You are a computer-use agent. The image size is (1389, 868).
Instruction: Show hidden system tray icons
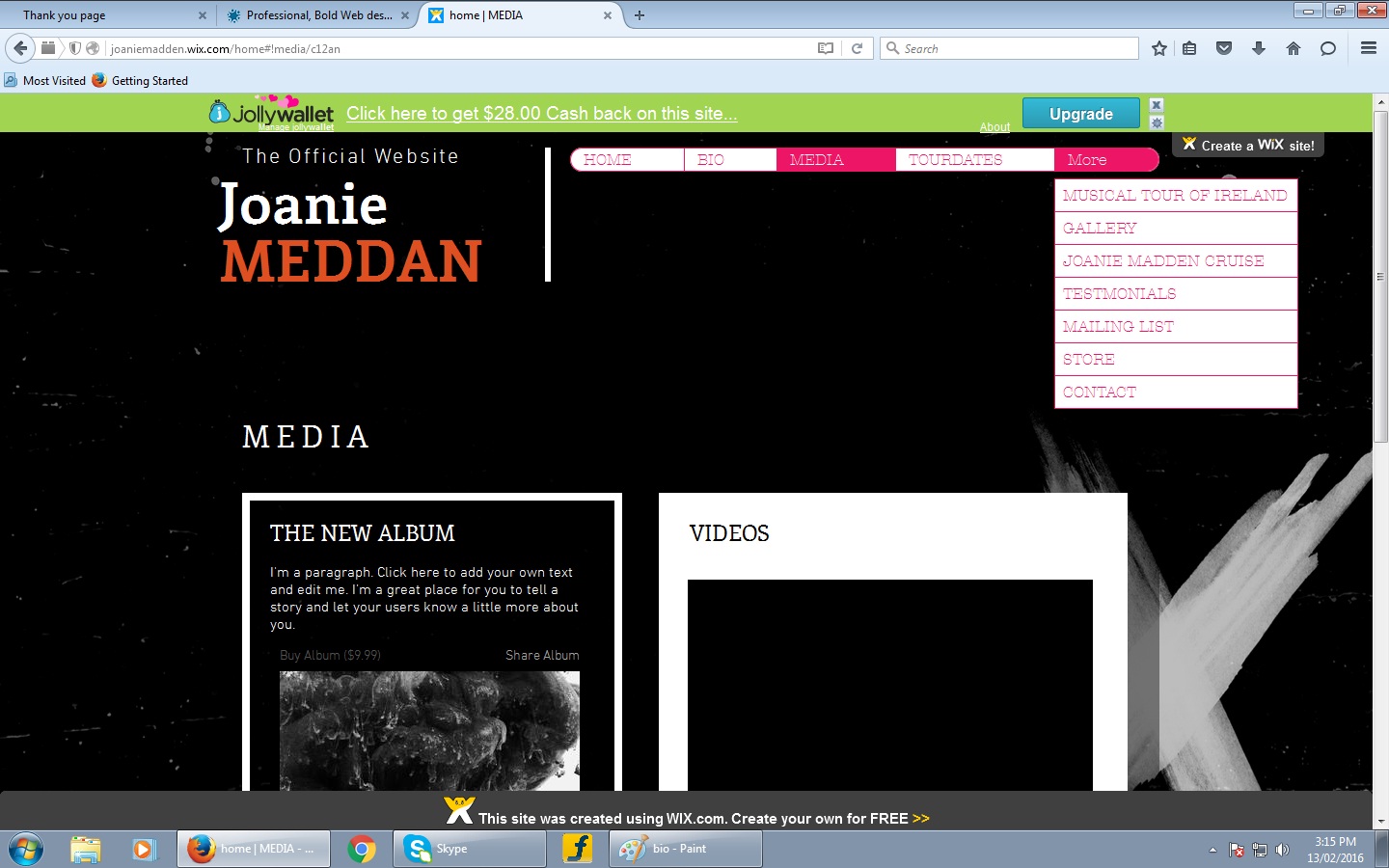coord(1212,850)
